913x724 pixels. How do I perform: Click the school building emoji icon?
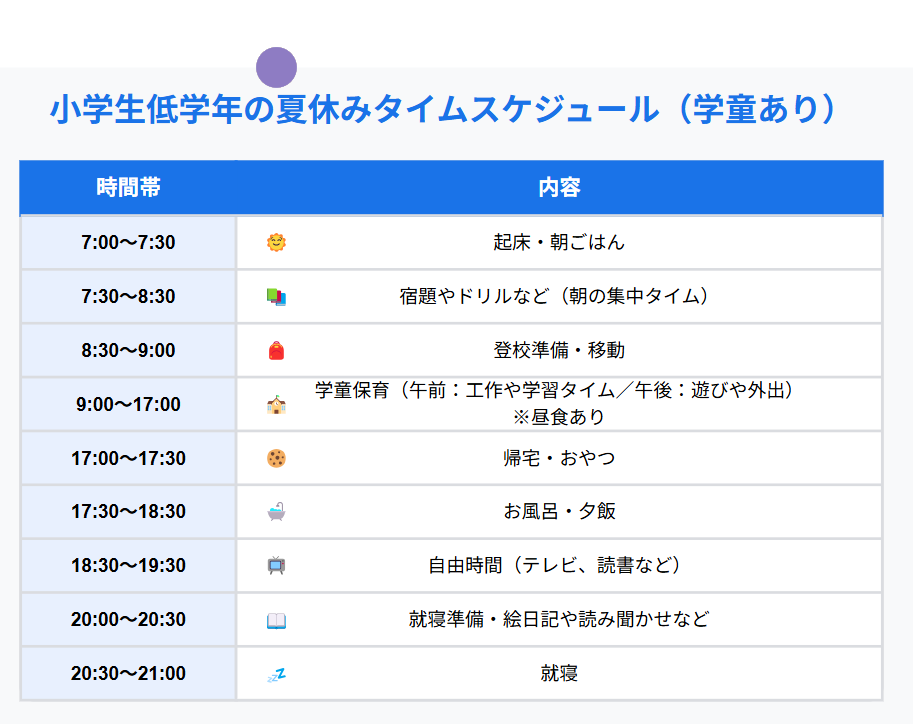pos(276,405)
